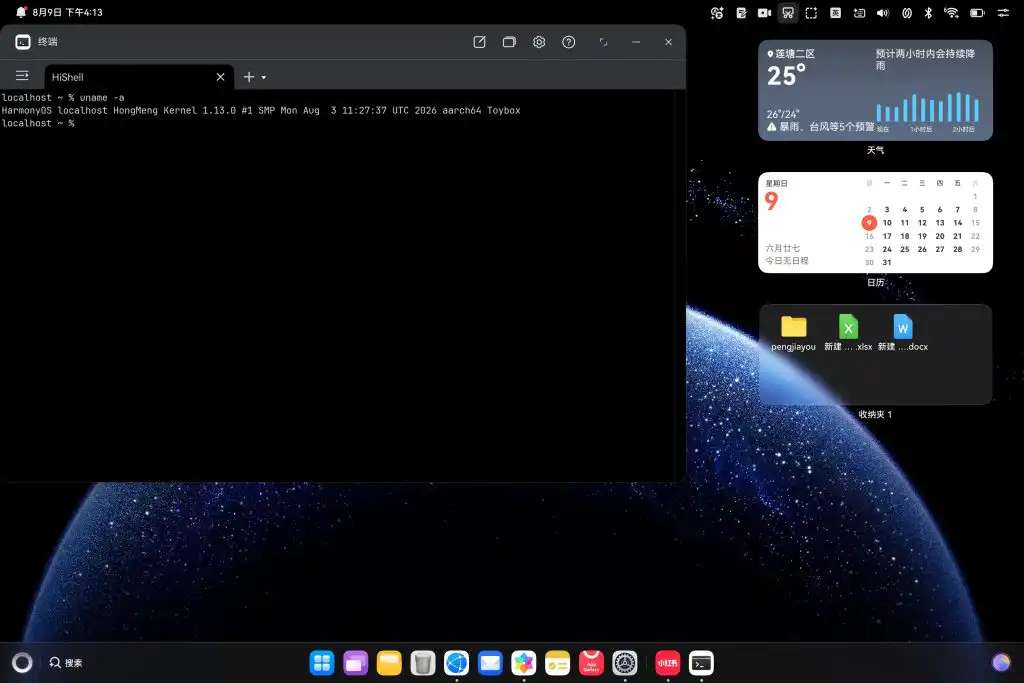Open the Notes app in dock
The image size is (1024, 683).
[x=557, y=663]
